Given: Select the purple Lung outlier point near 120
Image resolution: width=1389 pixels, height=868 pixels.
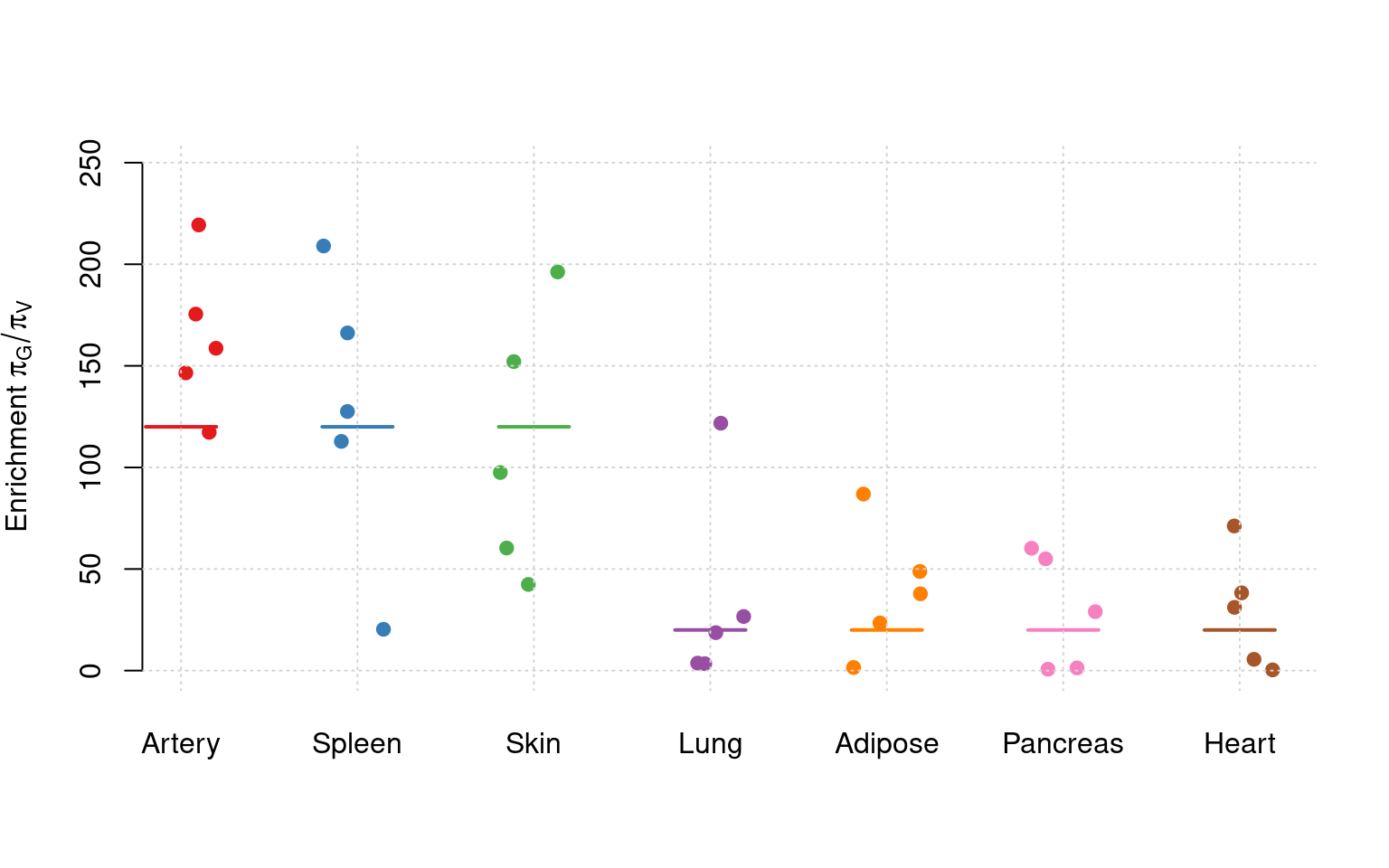Looking at the screenshot, I should [x=721, y=423].
